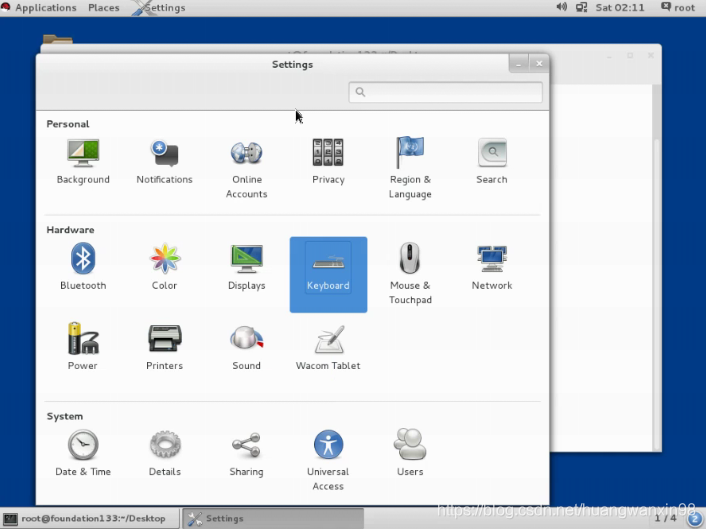Open the root user menu
The height and width of the screenshot is (529, 706).
coord(678,7)
